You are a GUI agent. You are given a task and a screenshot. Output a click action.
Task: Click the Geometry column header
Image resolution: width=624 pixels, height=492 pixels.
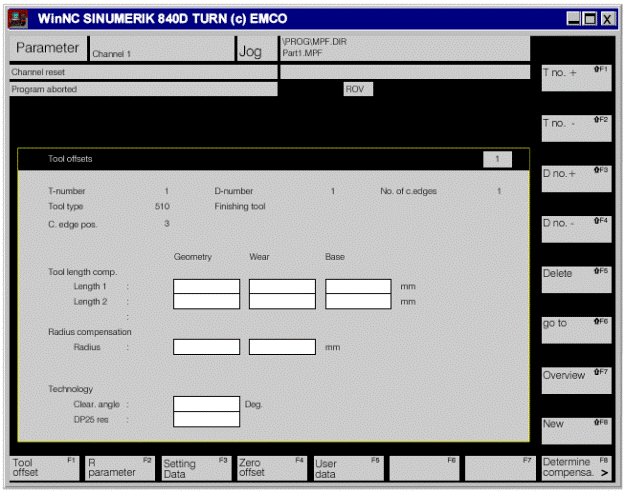click(x=193, y=257)
